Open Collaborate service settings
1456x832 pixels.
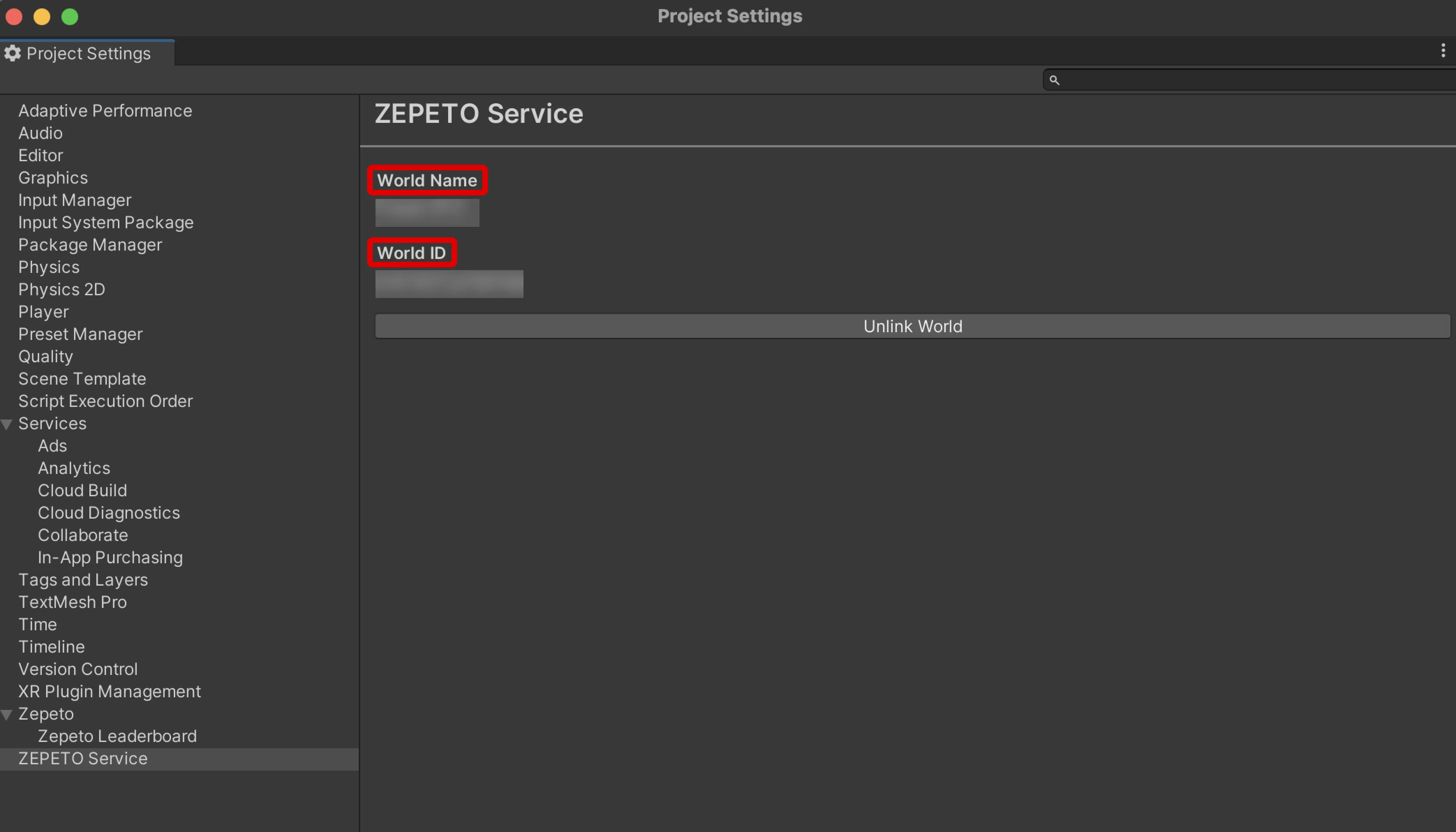[x=83, y=535]
